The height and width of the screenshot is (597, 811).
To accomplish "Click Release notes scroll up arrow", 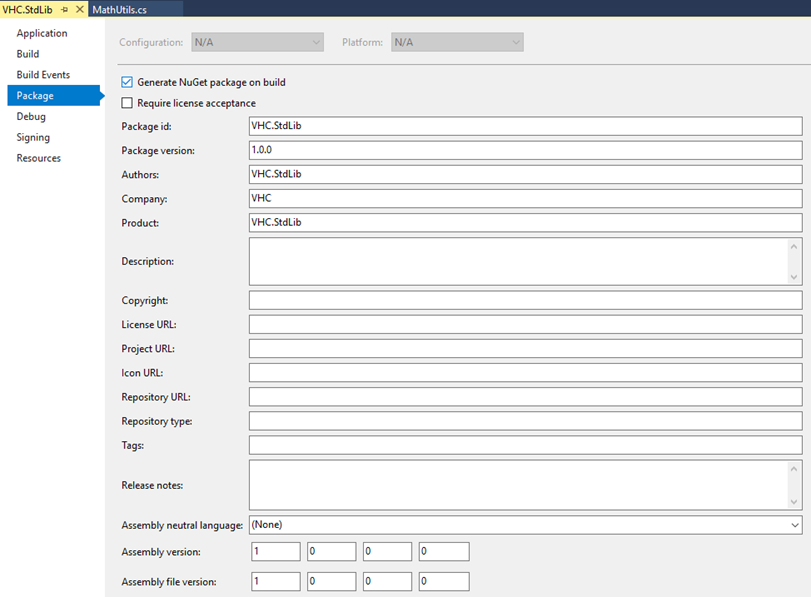I will pyautogui.click(x=793, y=469).
